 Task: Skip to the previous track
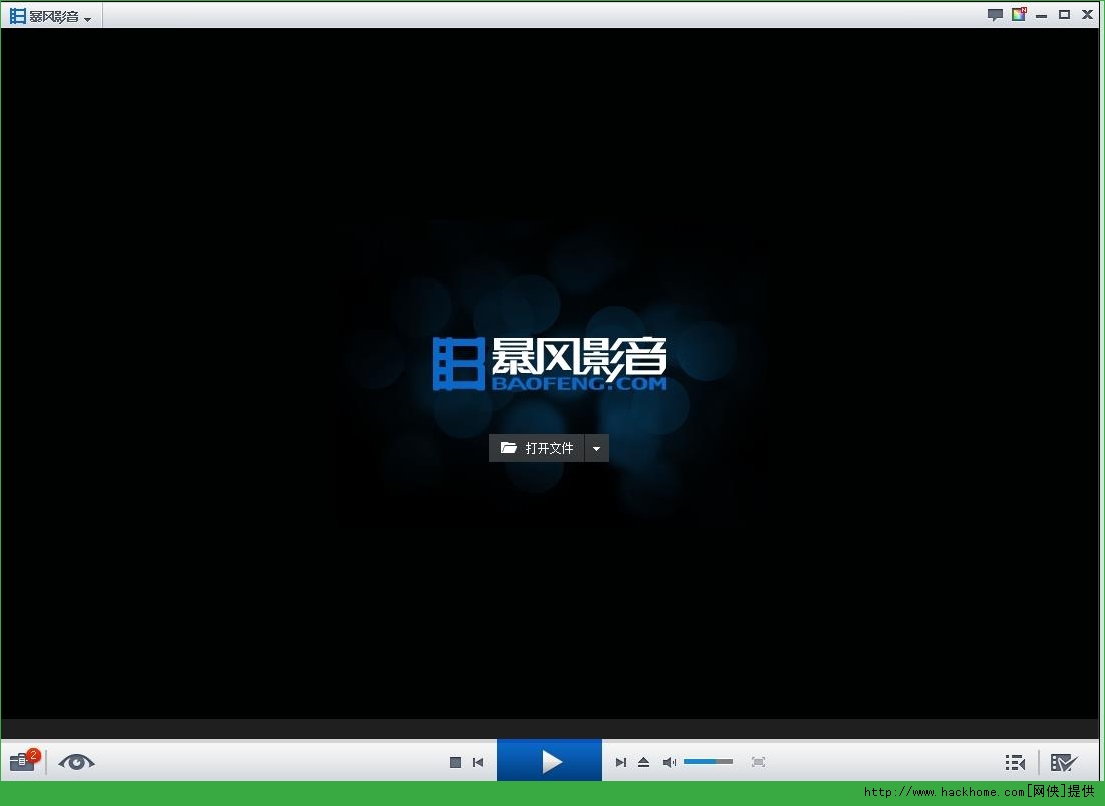point(478,762)
